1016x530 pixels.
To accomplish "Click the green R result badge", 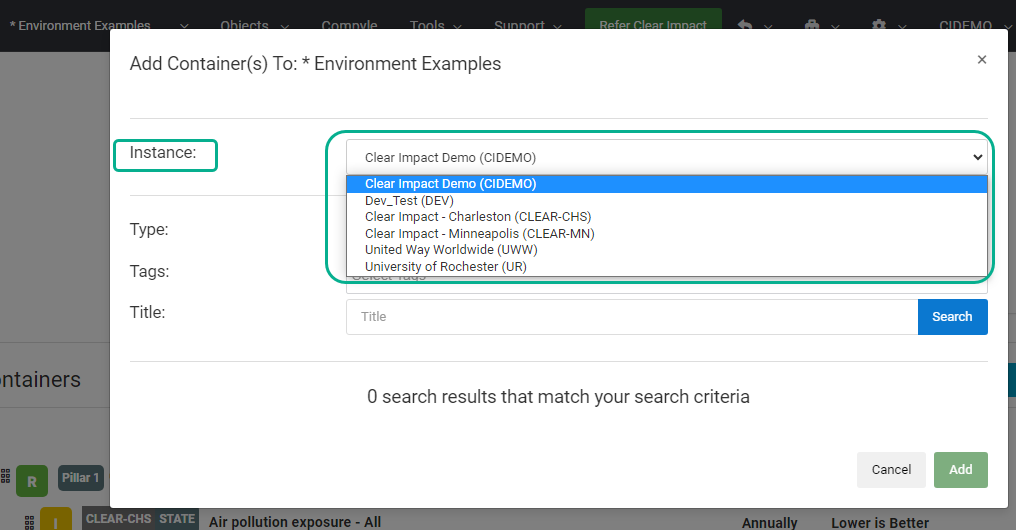I will click(x=32, y=481).
